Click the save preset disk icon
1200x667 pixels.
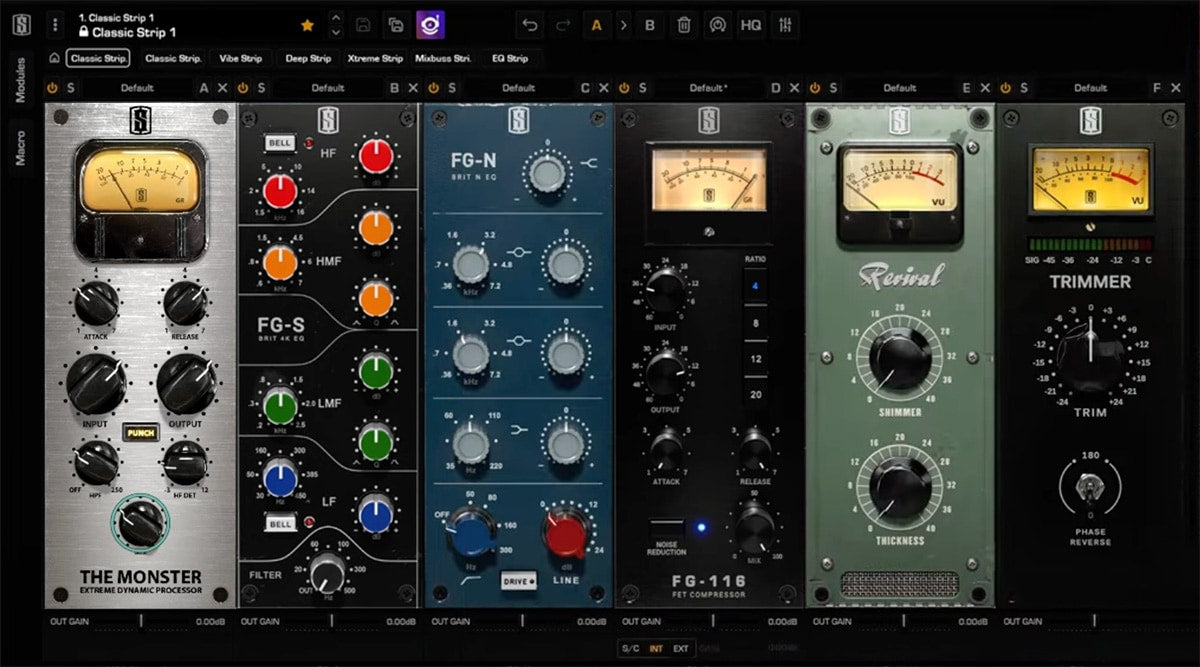pos(363,25)
